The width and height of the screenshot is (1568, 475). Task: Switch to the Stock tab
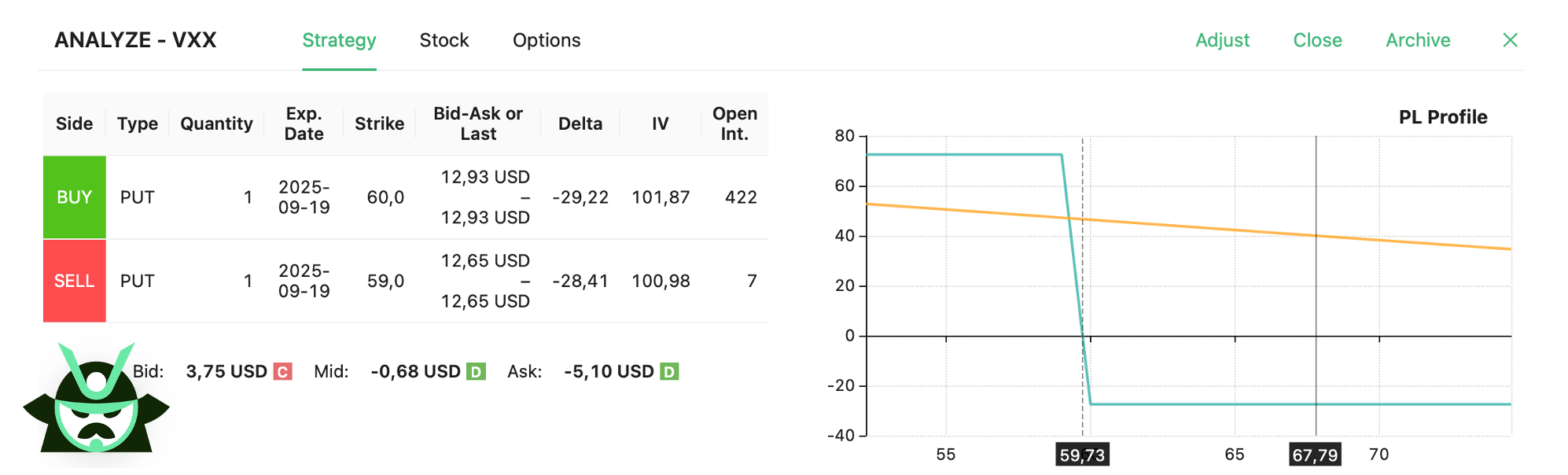pos(444,40)
